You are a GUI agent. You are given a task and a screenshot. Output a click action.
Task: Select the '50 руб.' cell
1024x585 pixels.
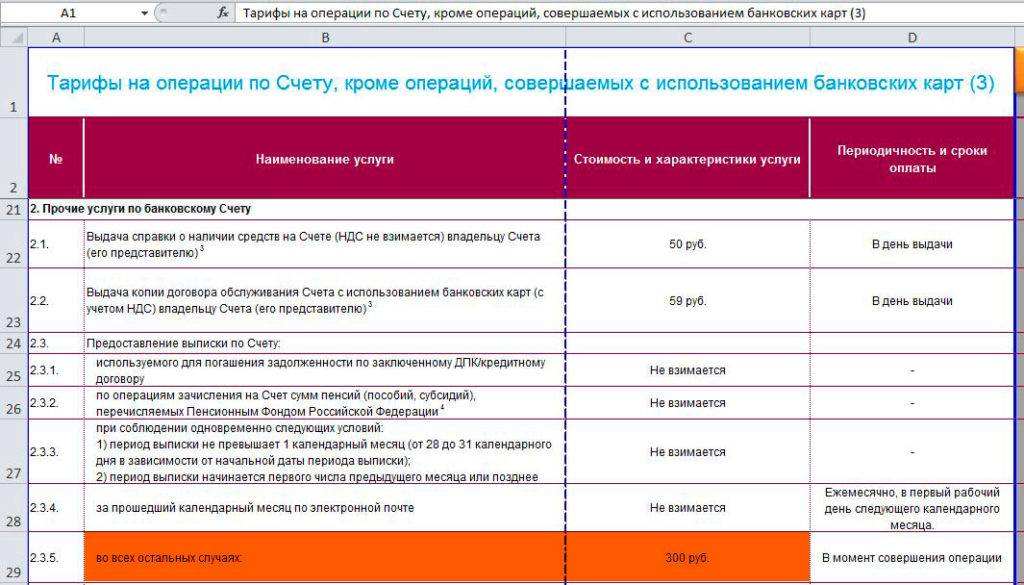pos(687,245)
